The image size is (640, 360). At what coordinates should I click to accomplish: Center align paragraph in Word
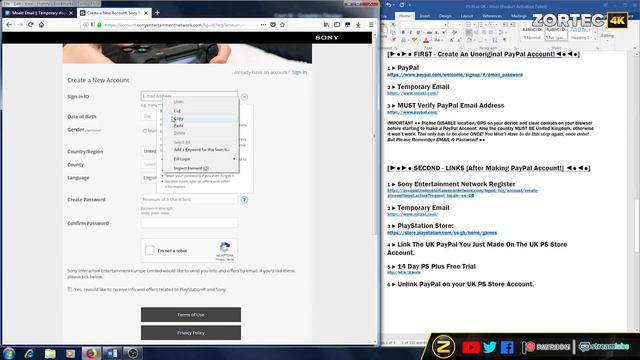[x=476, y=32]
